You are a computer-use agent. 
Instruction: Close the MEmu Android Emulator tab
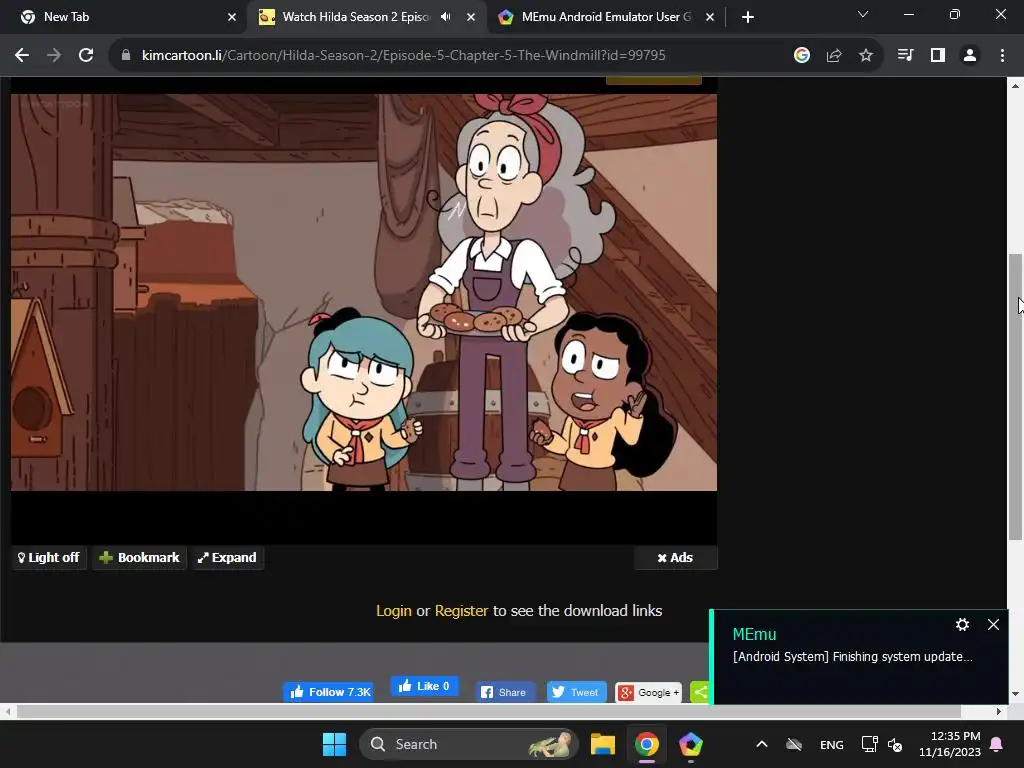[x=710, y=17]
